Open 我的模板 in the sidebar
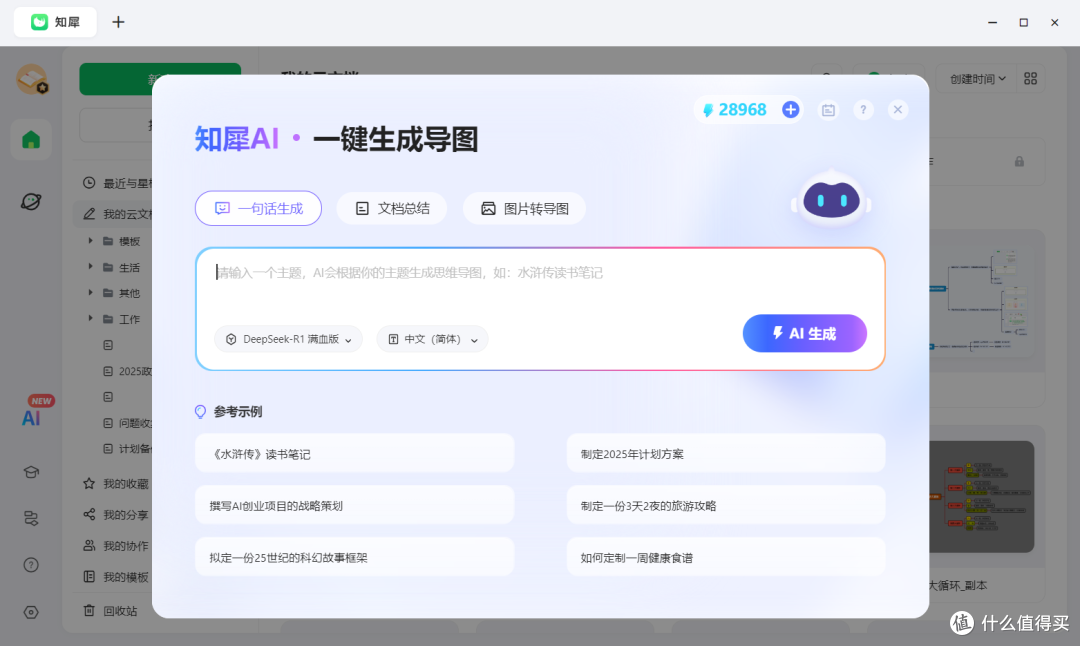The image size is (1080, 646). coord(117,576)
